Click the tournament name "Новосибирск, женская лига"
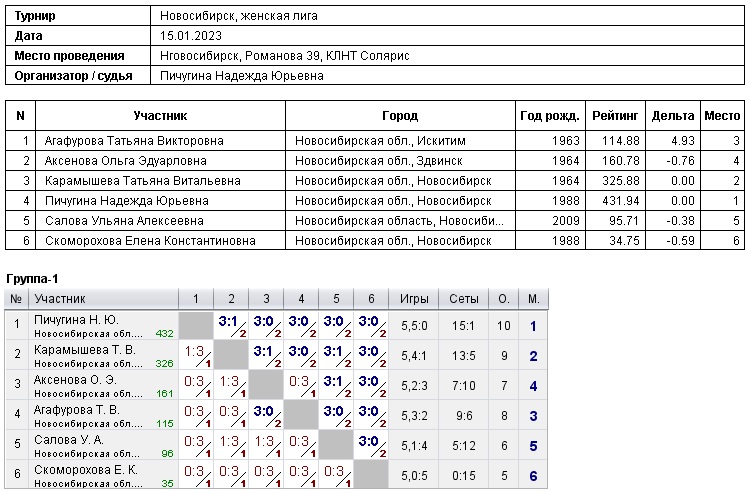The width and height of the screenshot is (750, 494). (241, 16)
